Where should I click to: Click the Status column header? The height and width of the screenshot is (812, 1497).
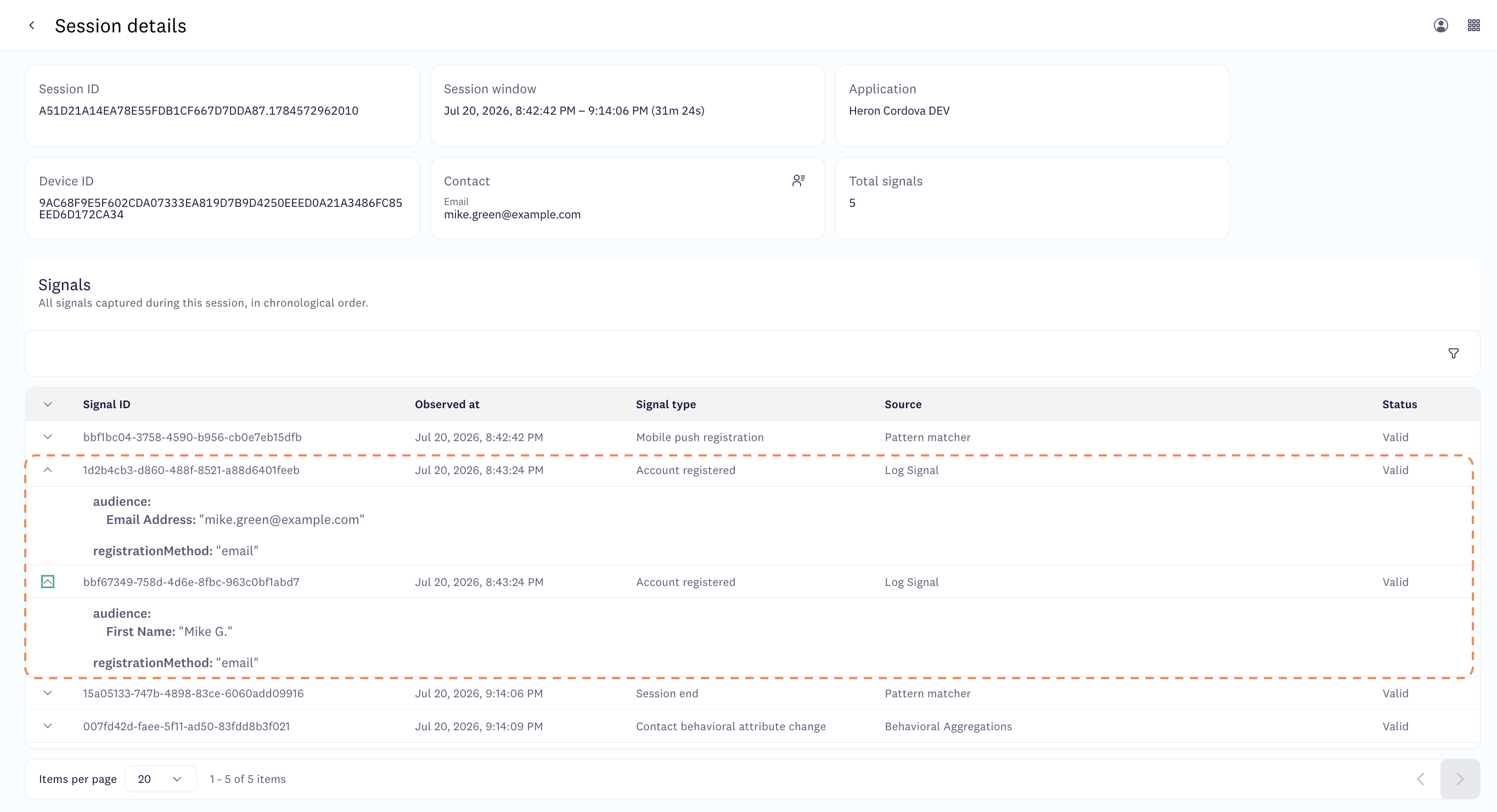point(1399,404)
